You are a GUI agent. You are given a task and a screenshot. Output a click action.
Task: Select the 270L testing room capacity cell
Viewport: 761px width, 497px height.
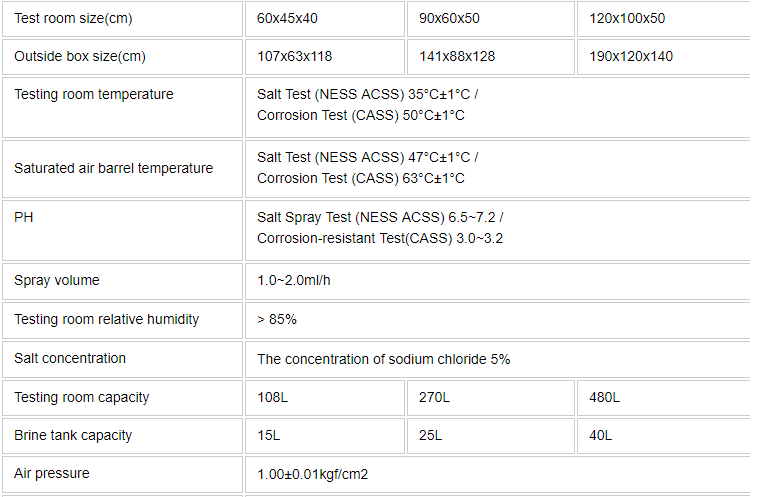tap(491, 398)
